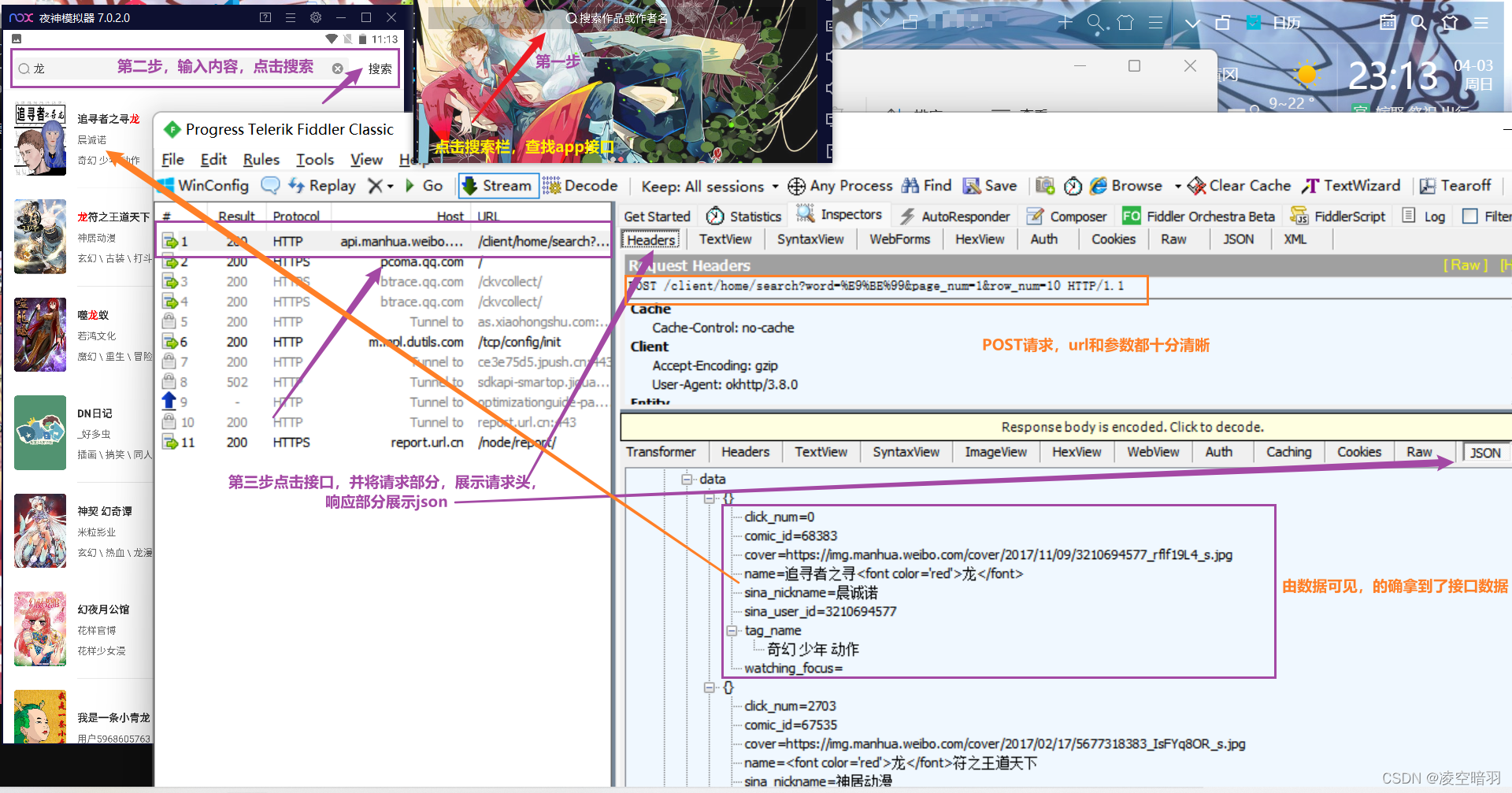Select the request XML inspector tab
Viewport: 1512px width, 793px height.
(x=1295, y=239)
